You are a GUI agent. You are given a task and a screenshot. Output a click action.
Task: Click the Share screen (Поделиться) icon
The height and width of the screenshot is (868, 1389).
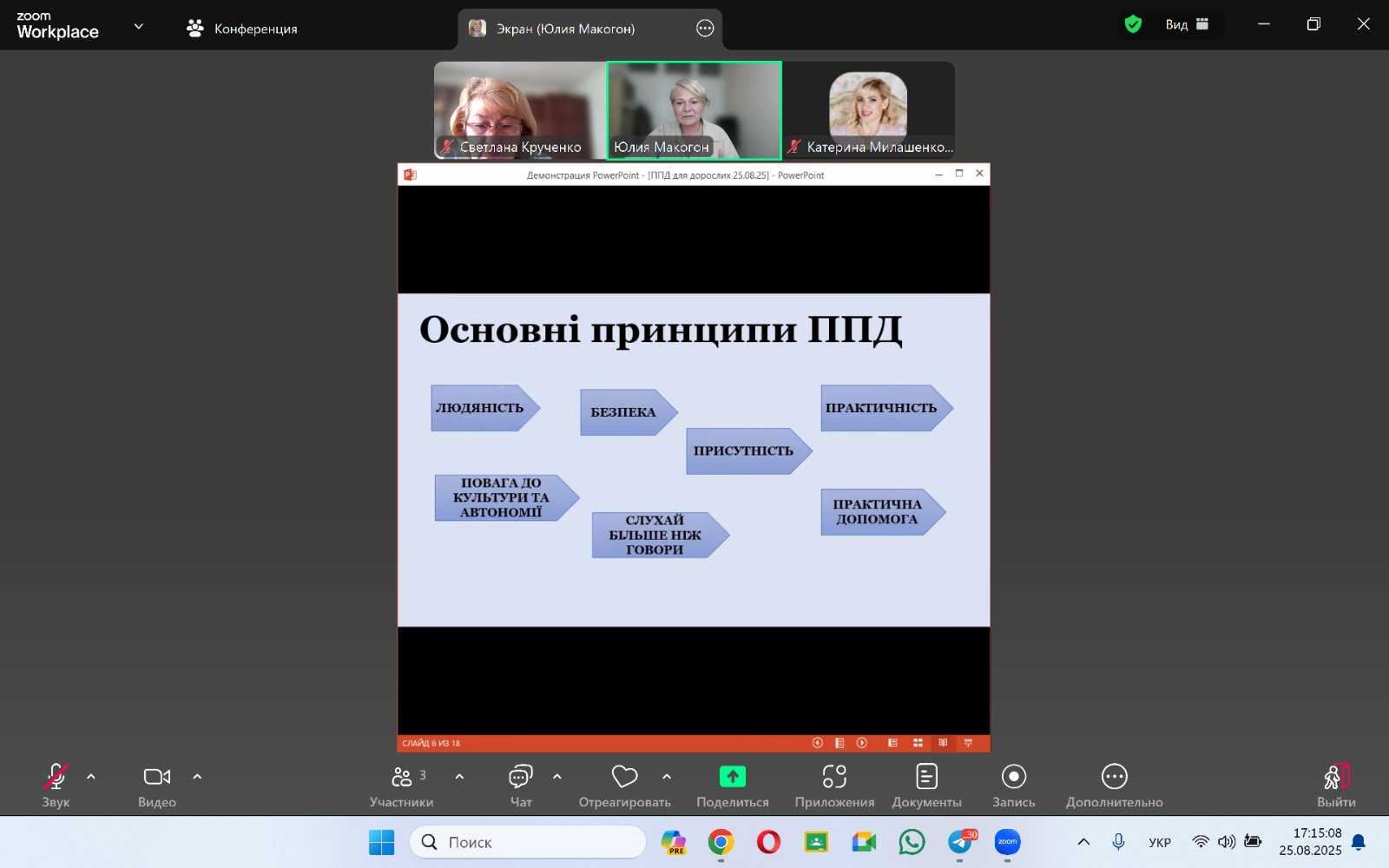732,777
